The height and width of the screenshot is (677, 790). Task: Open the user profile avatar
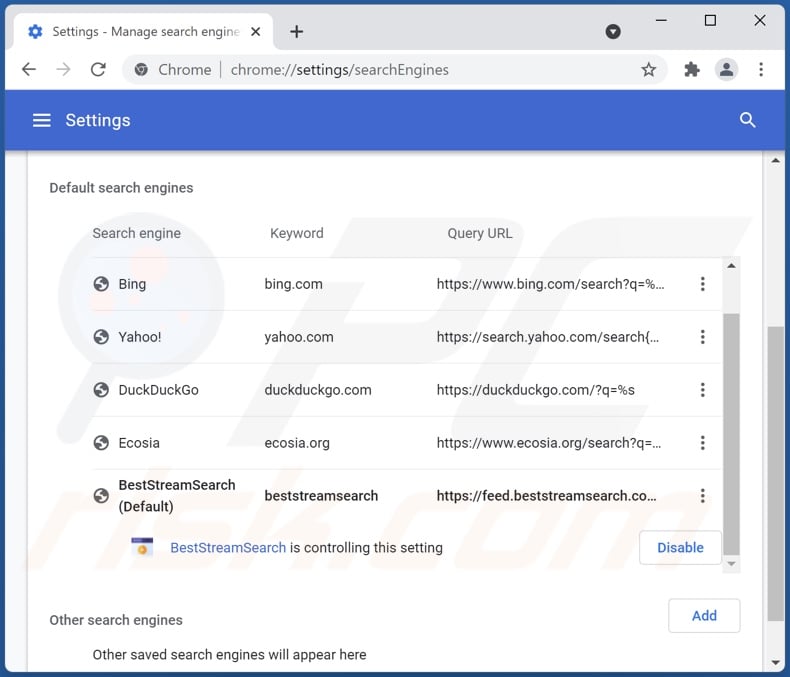(x=726, y=70)
